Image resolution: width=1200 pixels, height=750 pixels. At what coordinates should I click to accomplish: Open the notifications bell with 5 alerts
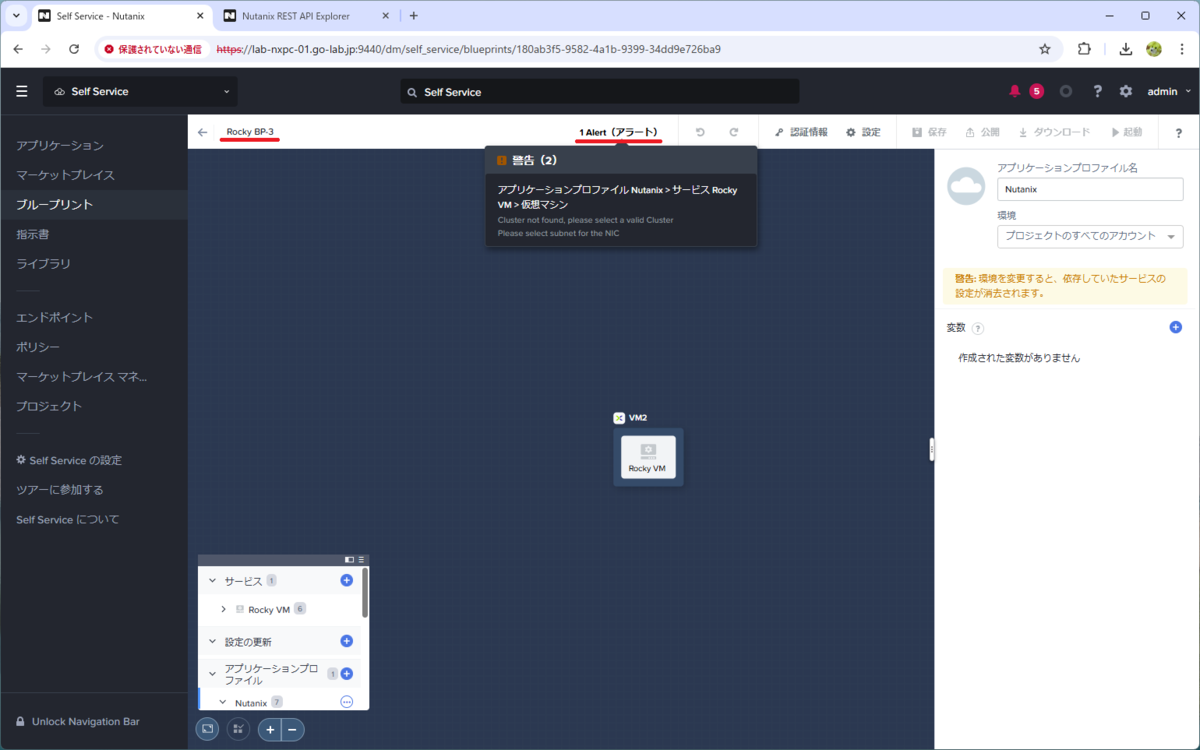(x=1015, y=91)
